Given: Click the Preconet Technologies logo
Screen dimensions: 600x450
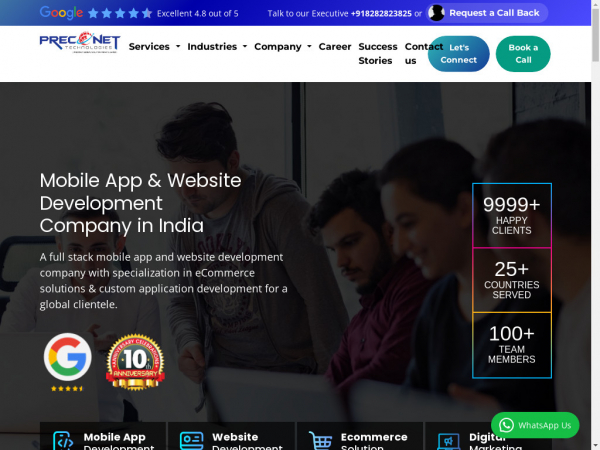Looking at the screenshot, I should [x=80, y=42].
